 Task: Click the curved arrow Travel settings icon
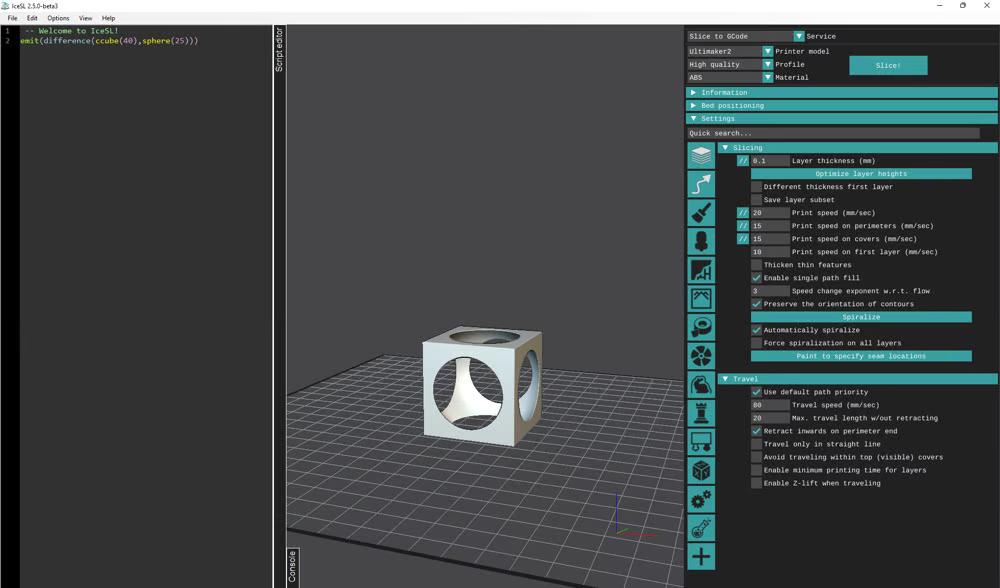click(x=701, y=183)
